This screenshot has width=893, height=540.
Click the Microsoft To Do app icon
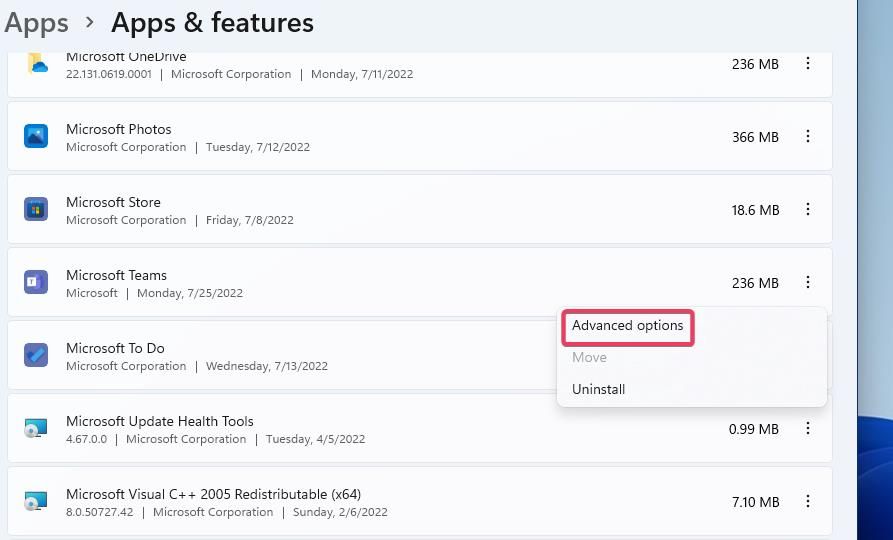tap(36, 355)
